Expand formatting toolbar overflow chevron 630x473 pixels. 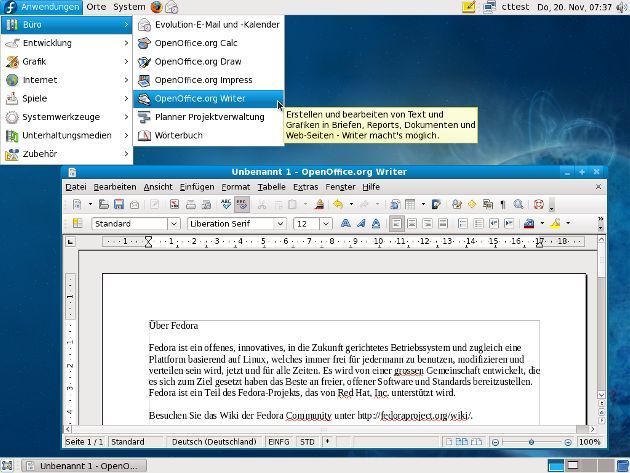pos(600,219)
